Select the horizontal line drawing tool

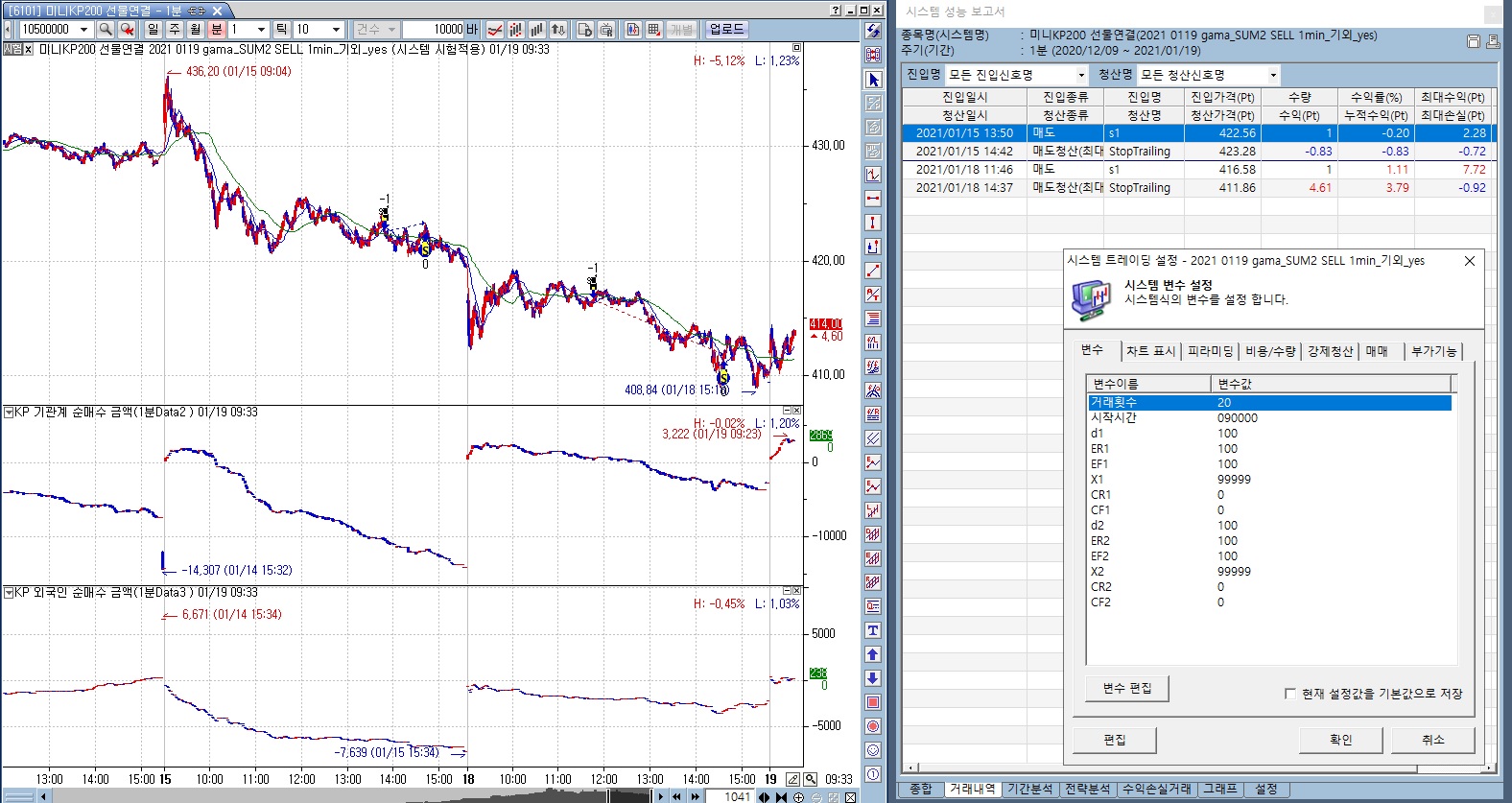[x=873, y=199]
